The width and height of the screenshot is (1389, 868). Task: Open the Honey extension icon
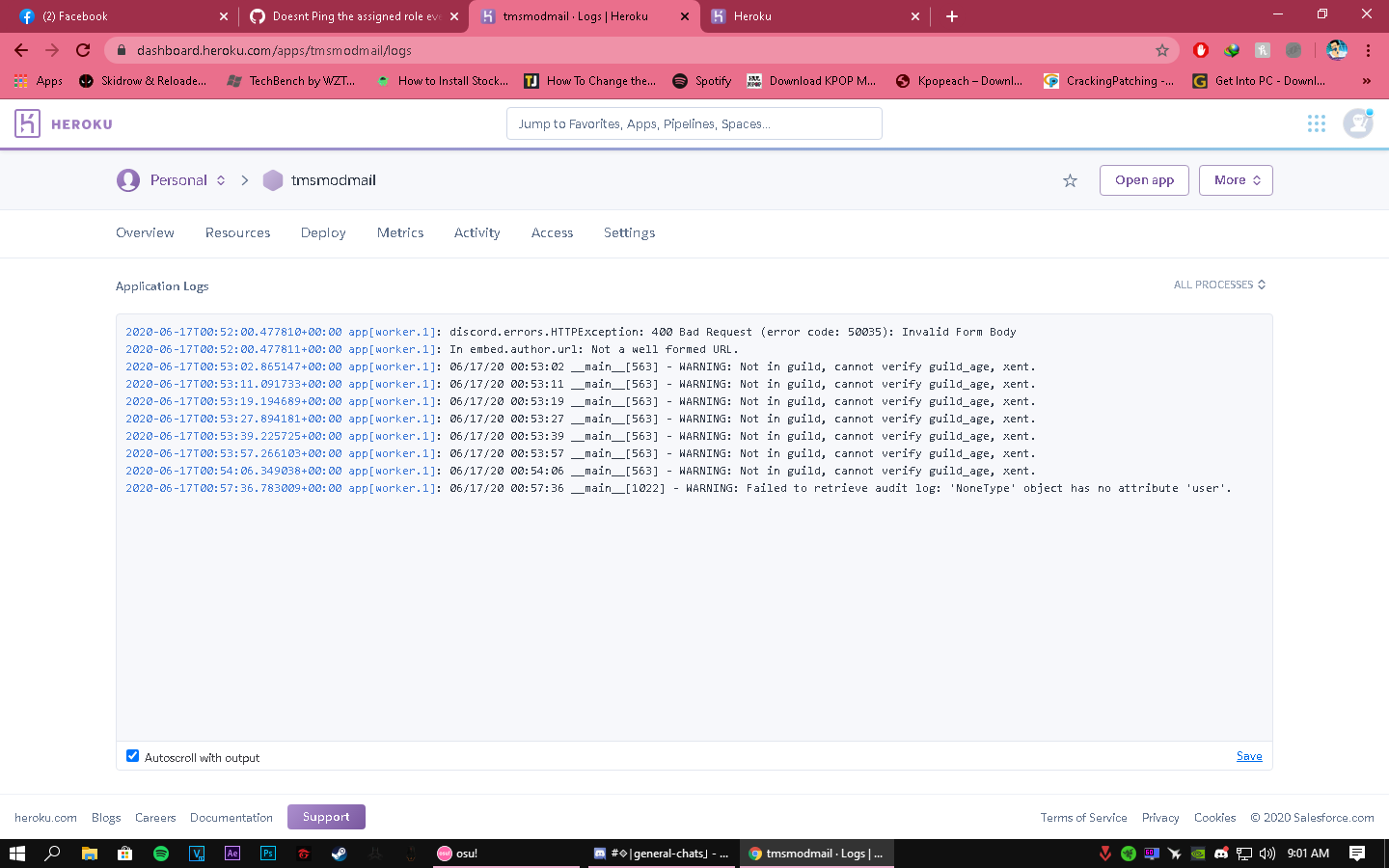point(1262,50)
